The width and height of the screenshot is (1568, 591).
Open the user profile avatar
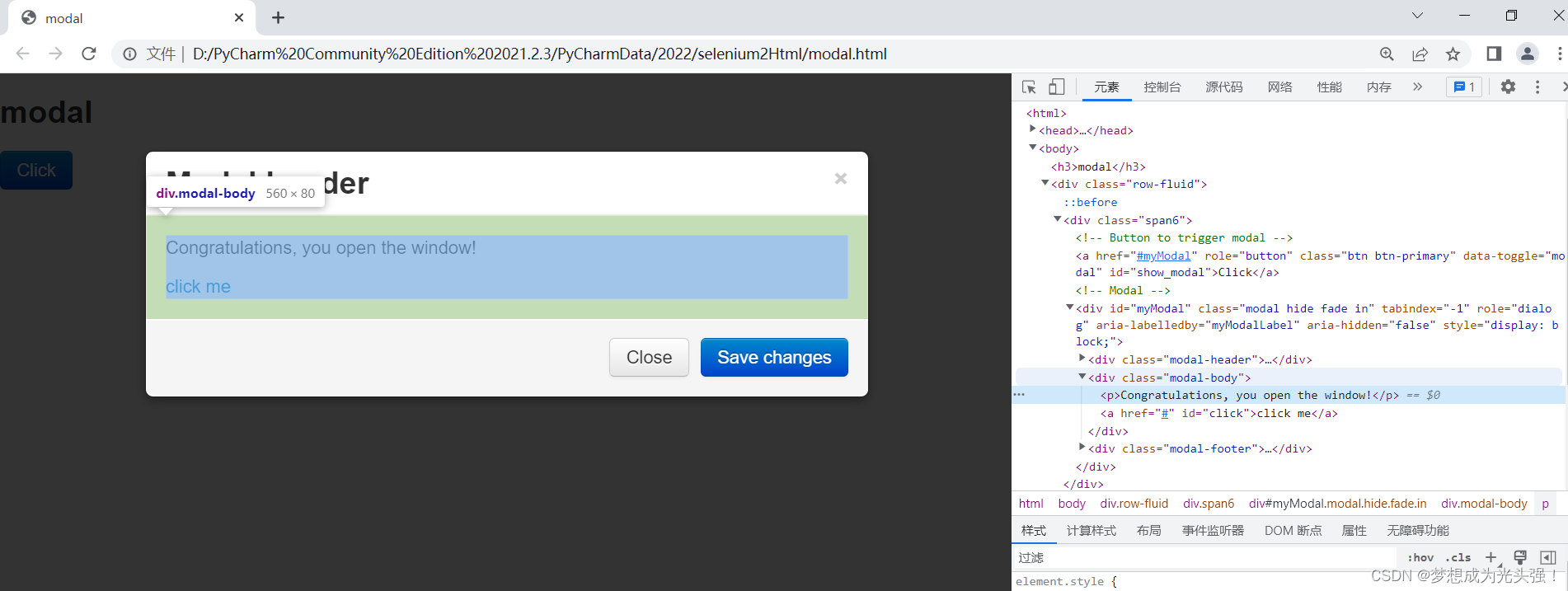click(1527, 54)
